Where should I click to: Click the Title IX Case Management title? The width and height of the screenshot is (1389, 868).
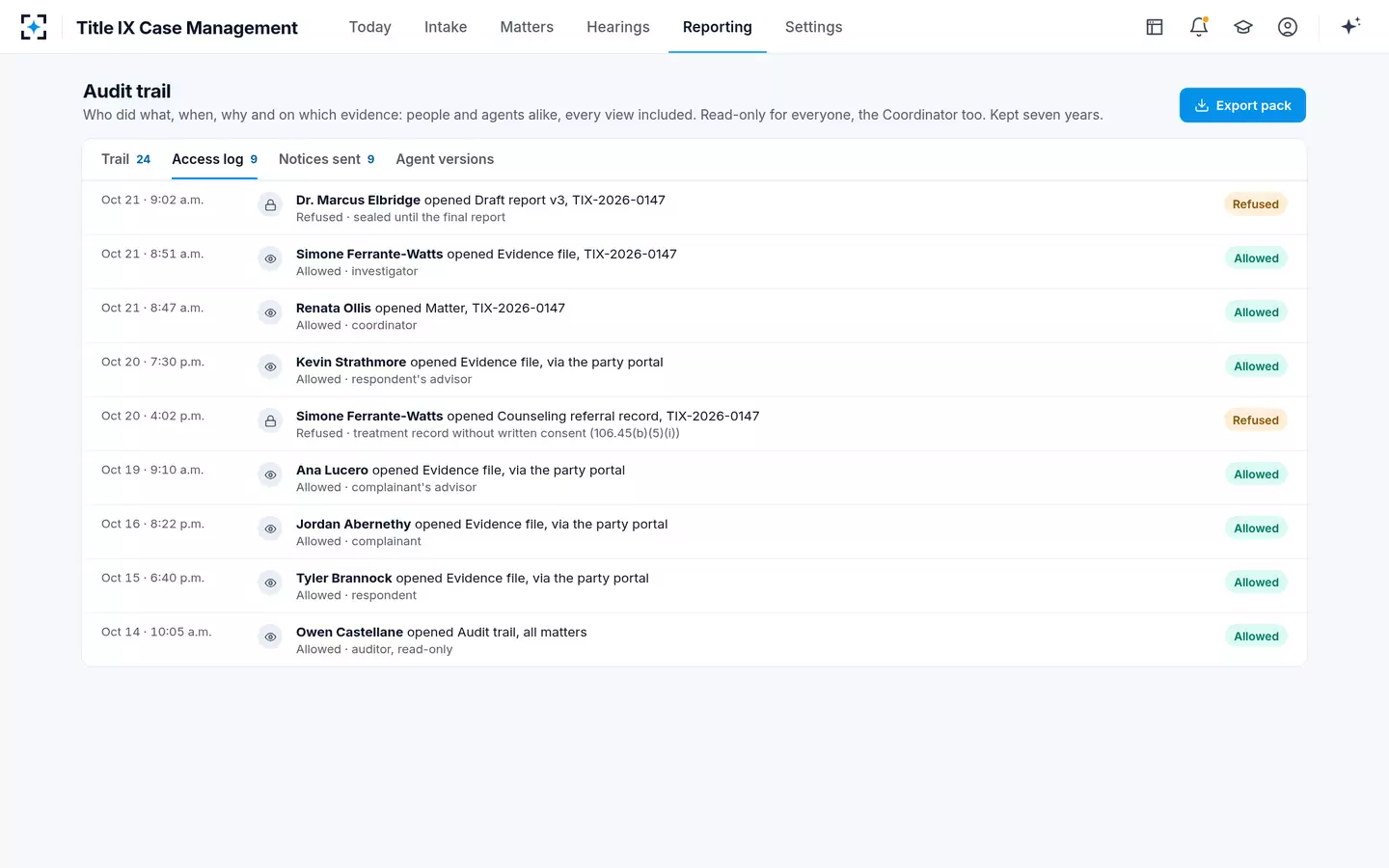(187, 28)
